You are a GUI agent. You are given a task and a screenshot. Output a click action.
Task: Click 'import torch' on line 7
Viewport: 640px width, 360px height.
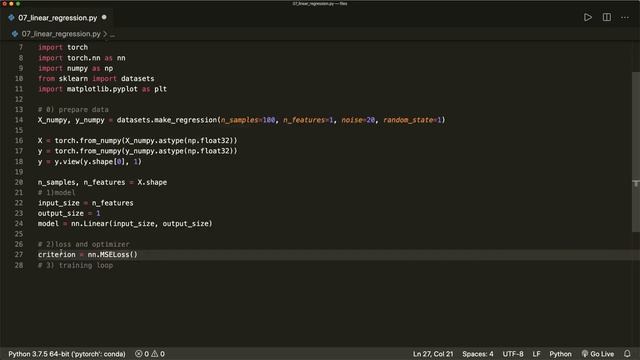(63, 47)
